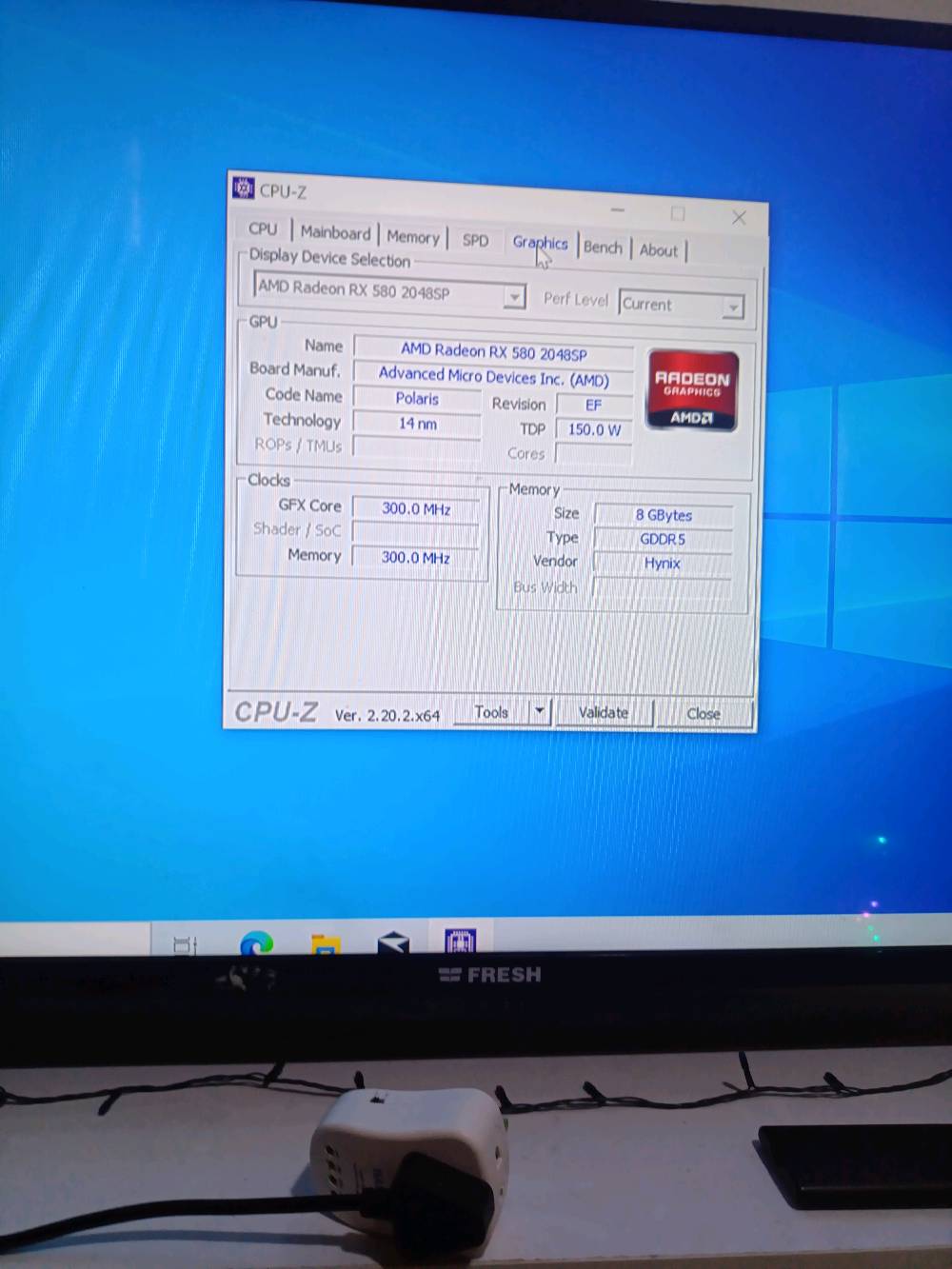Click the TDP value 150.0 W

[594, 429]
